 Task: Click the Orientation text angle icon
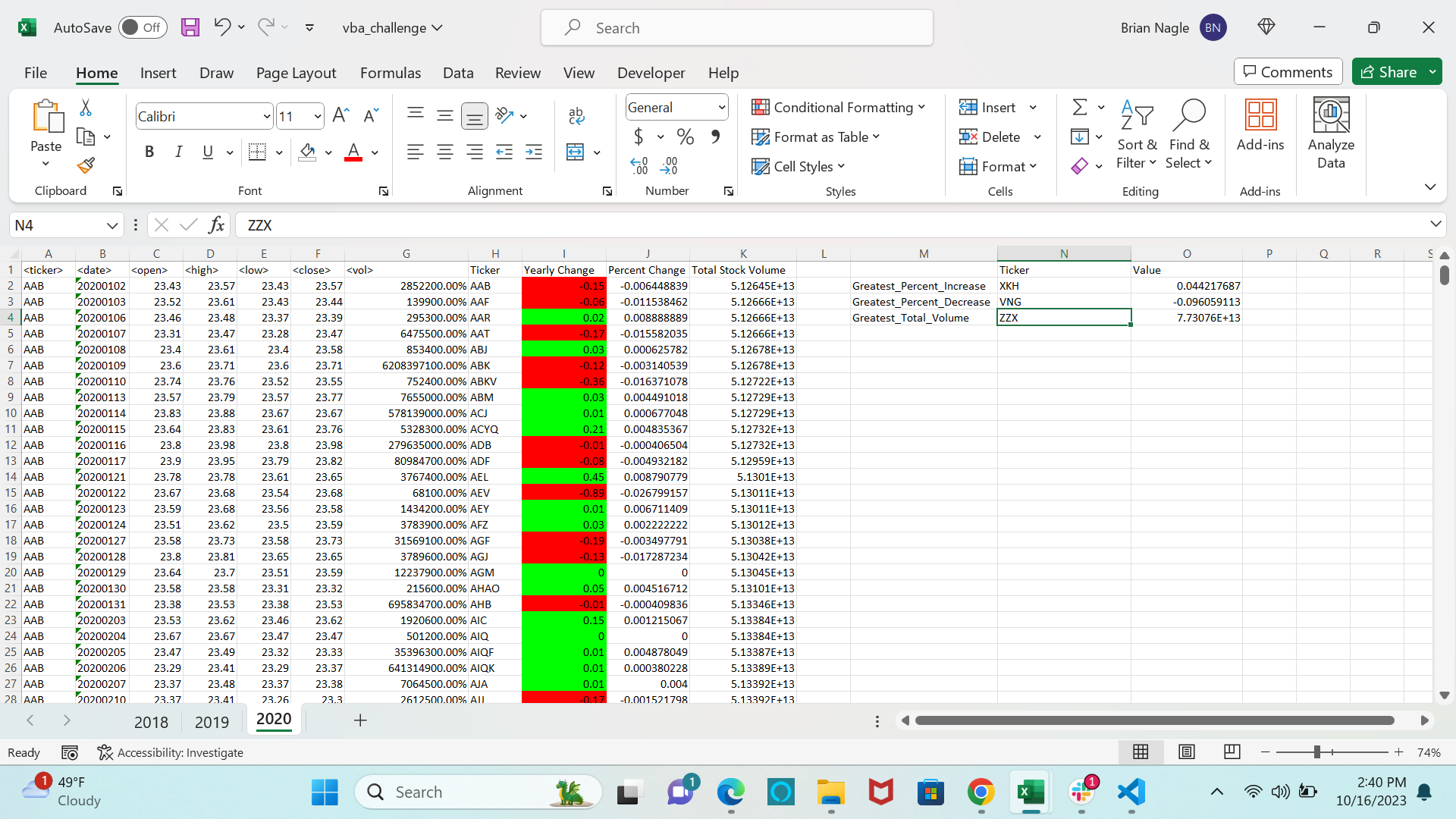[504, 116]
